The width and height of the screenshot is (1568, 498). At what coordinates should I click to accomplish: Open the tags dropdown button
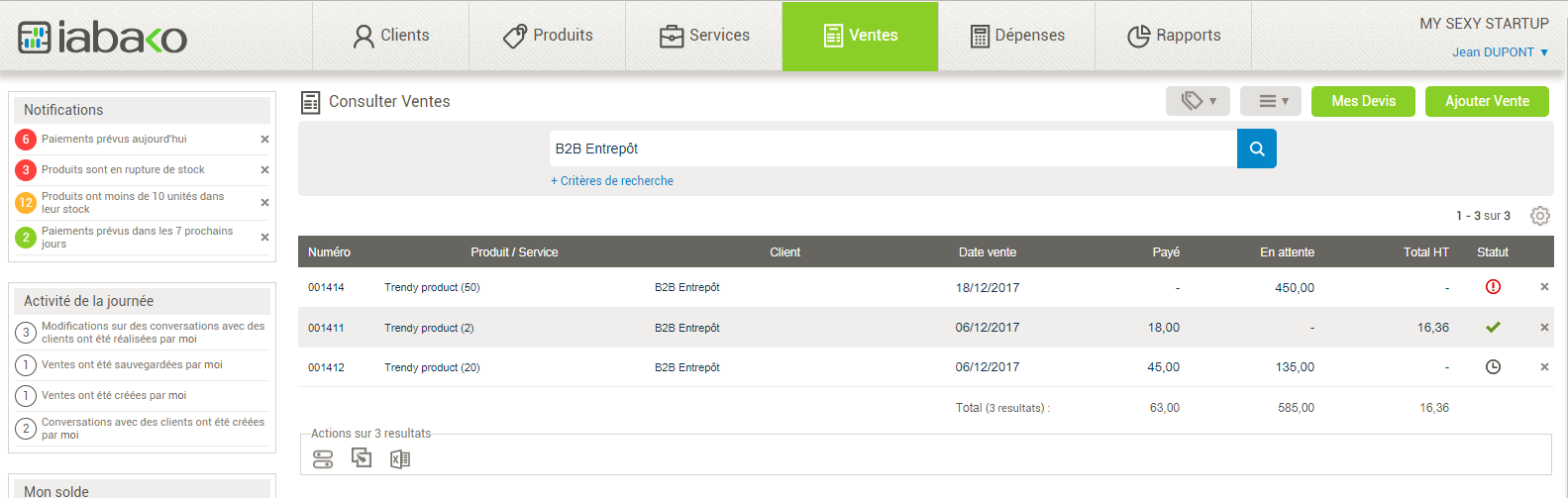(1198, 101)
